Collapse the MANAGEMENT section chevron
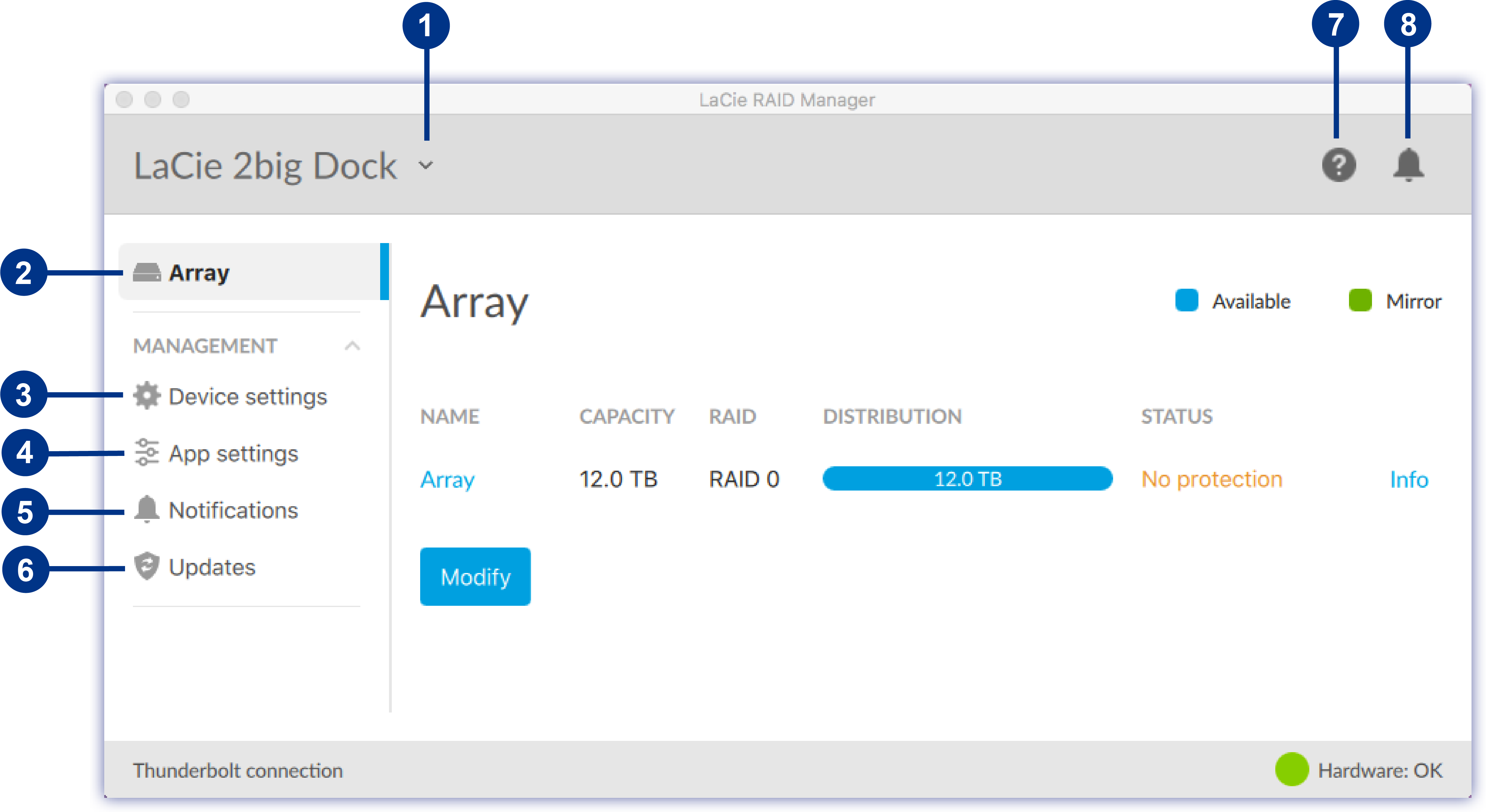This screenshot has width=1486, height=812. click(352, 346)
